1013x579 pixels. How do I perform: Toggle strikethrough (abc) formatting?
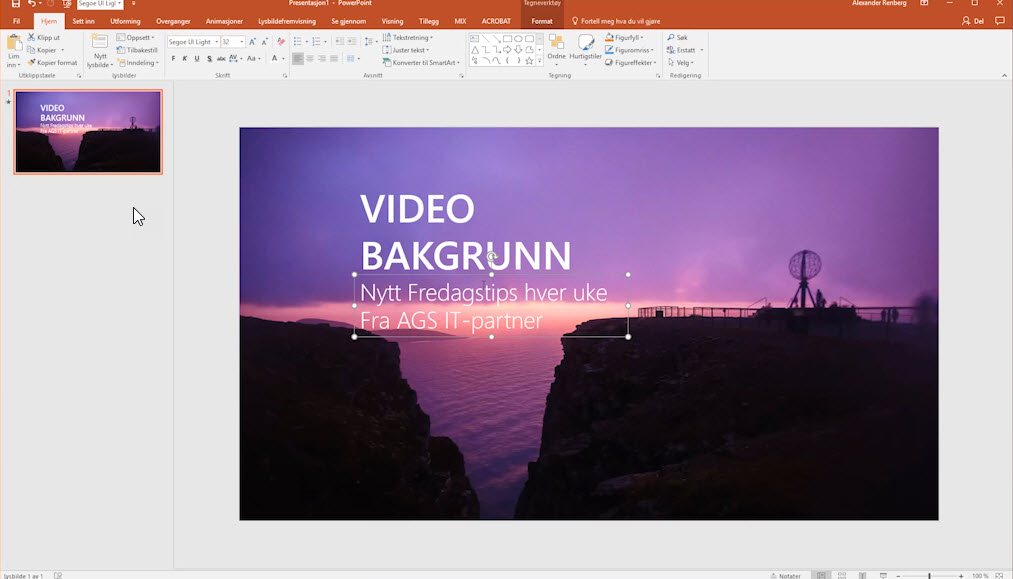pos(221,59)
